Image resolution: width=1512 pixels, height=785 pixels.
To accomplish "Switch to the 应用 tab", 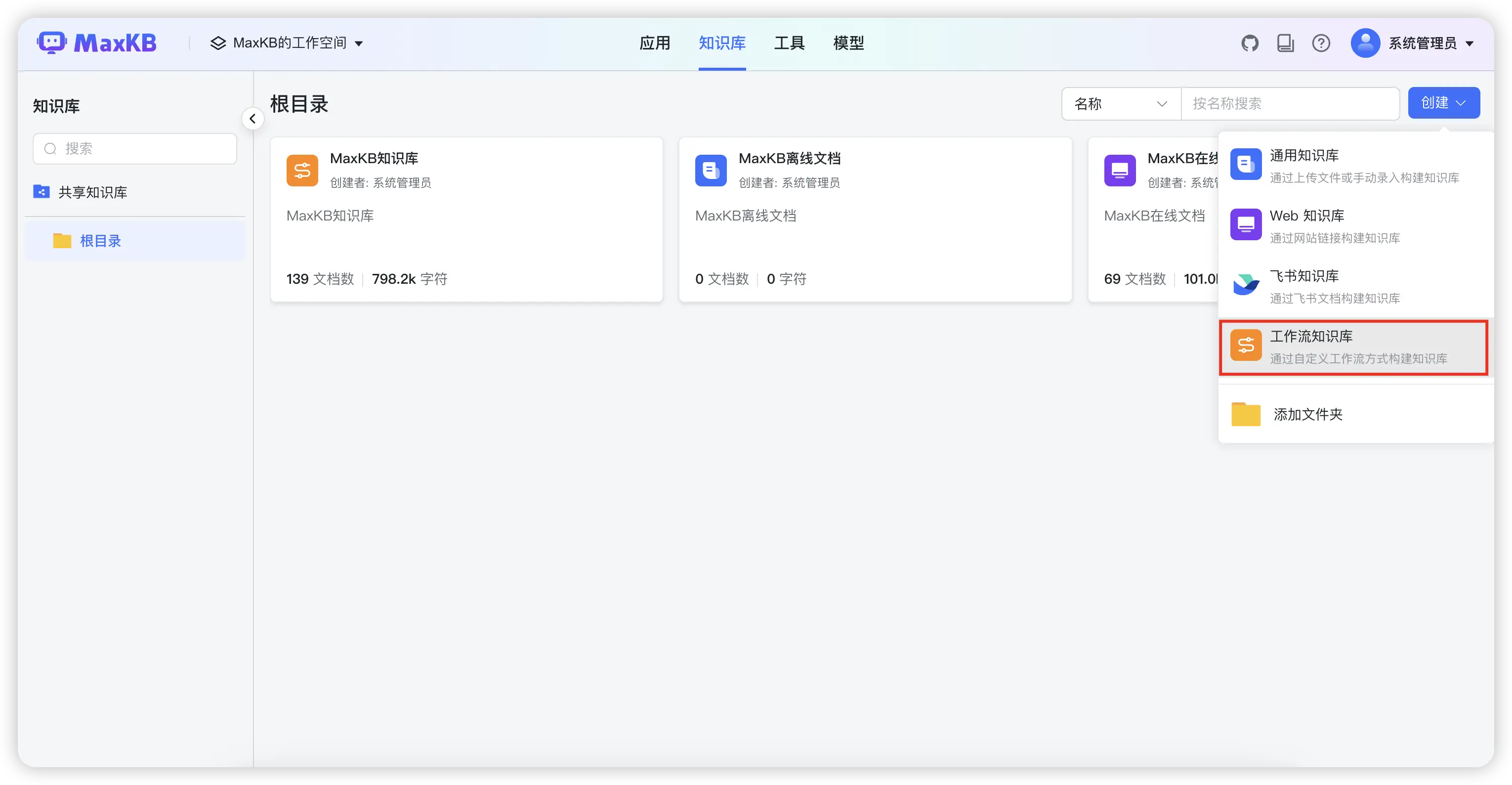I will tap(655, 43).
